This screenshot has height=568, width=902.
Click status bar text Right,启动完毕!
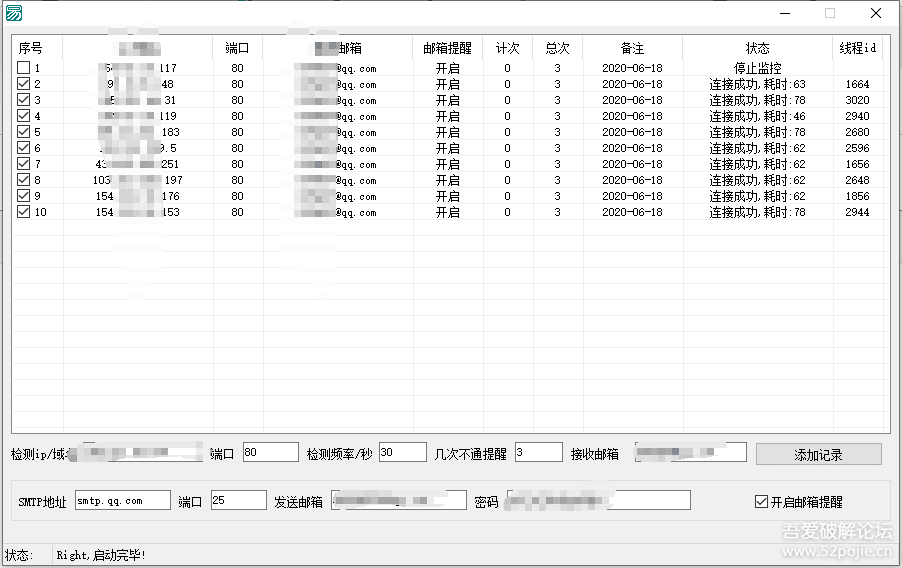click(101, 555)
